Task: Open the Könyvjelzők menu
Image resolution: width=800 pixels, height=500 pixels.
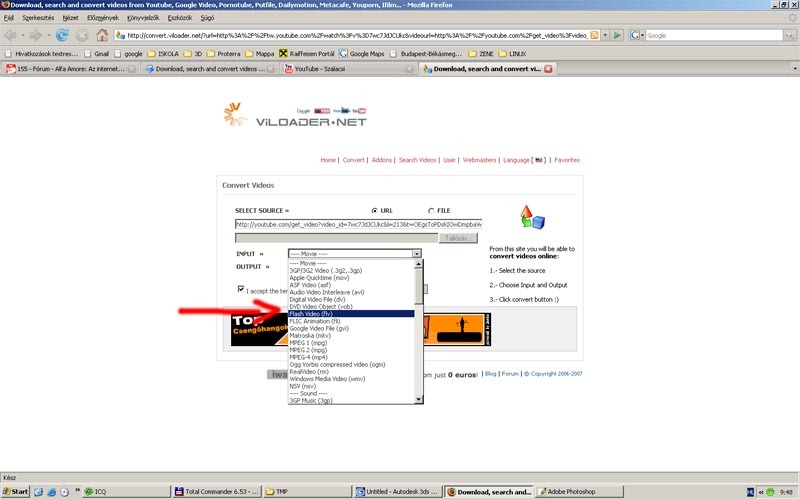Action: [x=143, y=18]
